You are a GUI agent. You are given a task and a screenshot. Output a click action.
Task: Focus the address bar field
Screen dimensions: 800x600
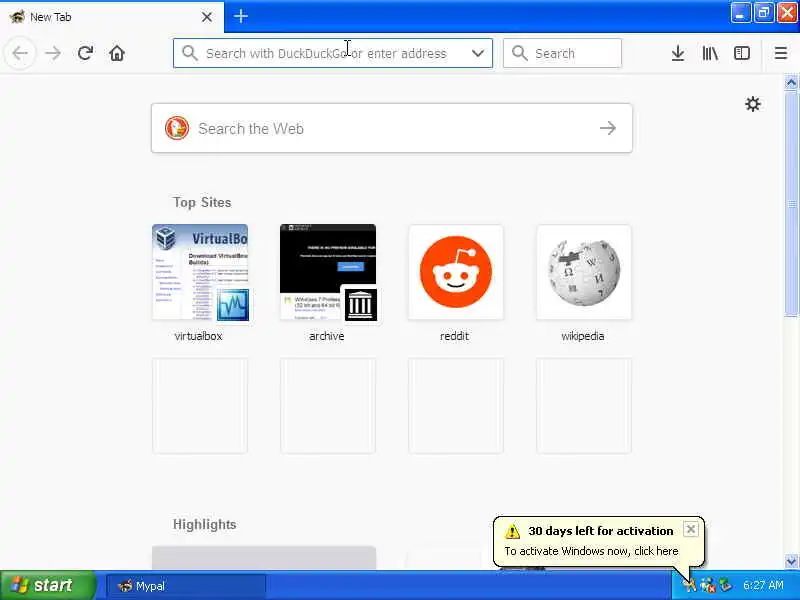pos(333,53)
